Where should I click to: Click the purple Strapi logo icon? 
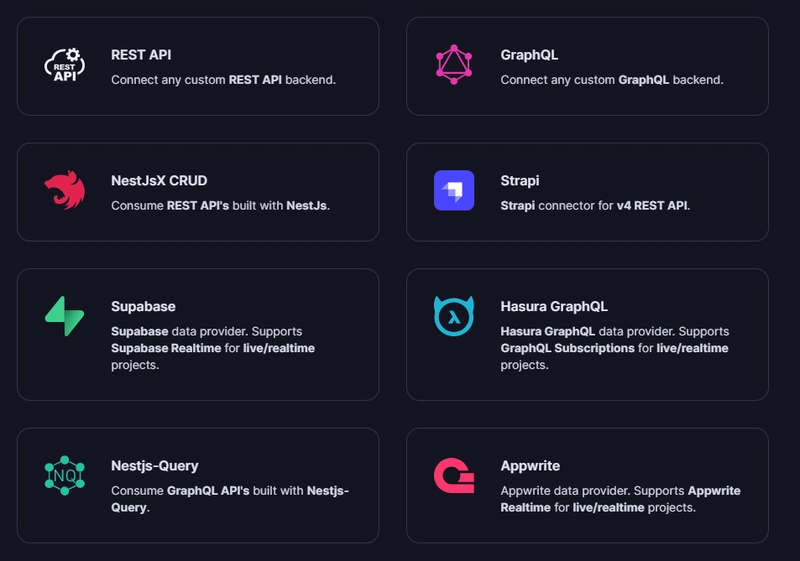(454, 190)
